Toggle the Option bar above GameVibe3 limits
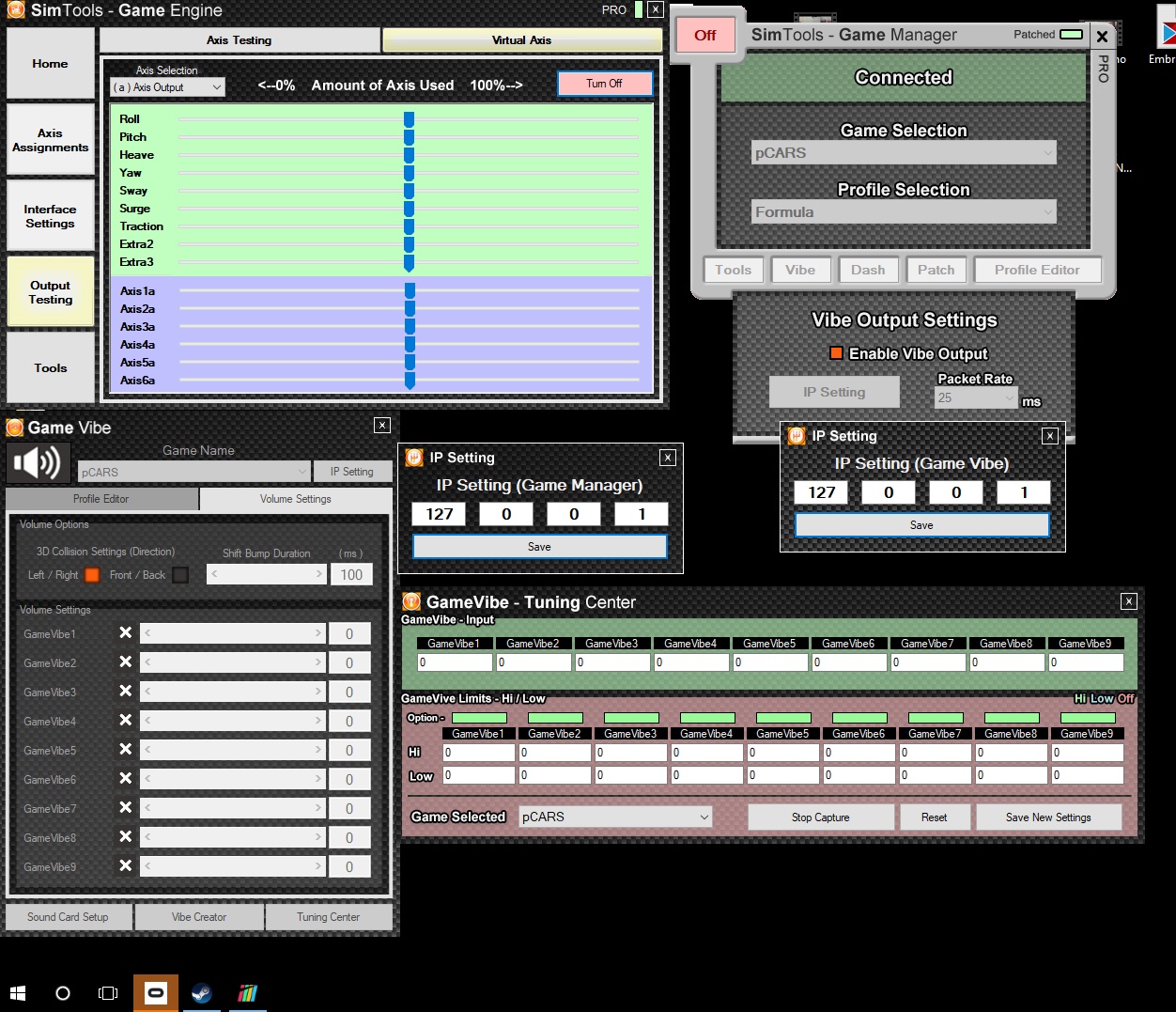This screenshot has height=1012, width=1176. [632, 718]
